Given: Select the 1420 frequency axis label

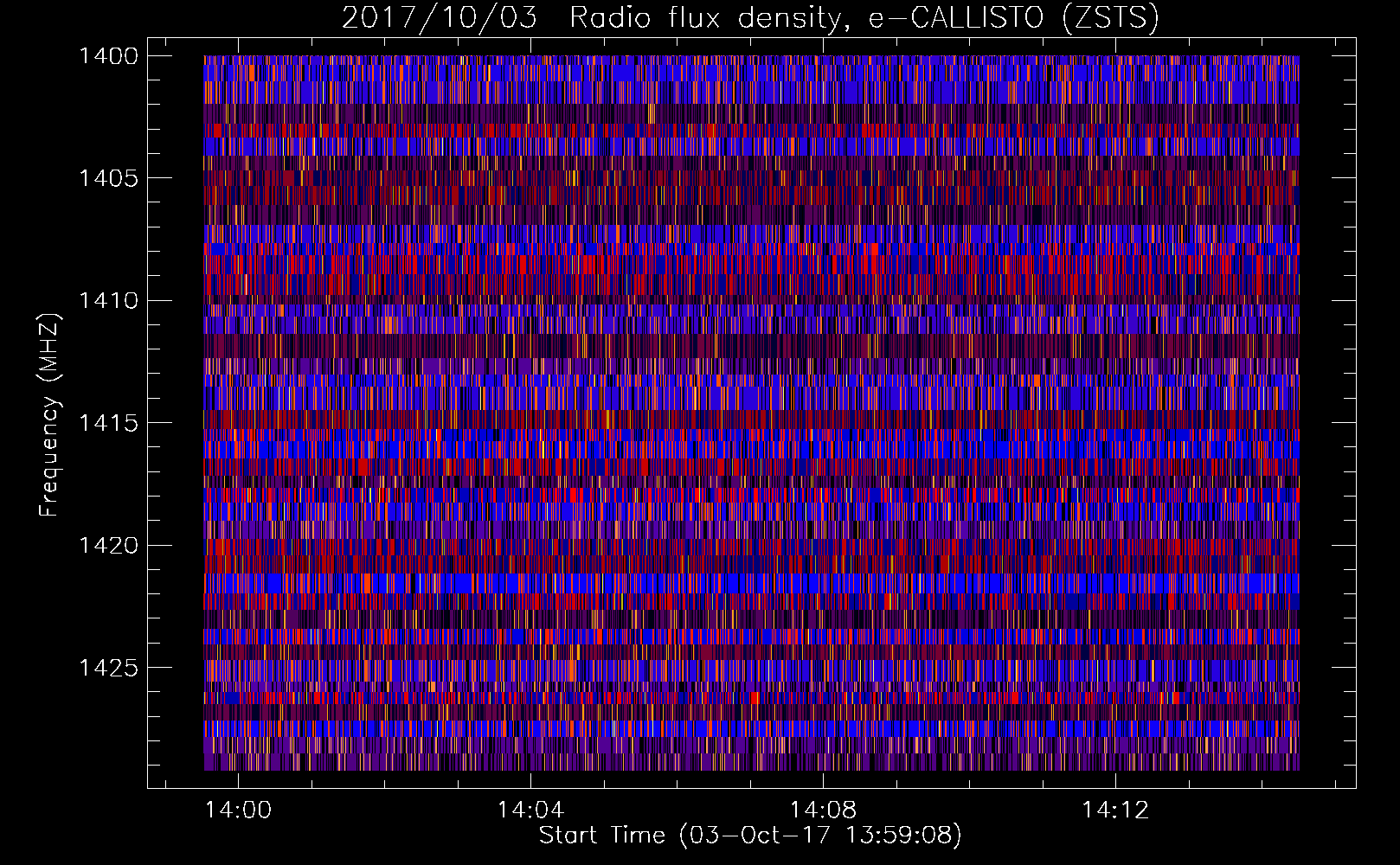Looking at the screenshot, I should pyautogui.click(x=108, y=546).
